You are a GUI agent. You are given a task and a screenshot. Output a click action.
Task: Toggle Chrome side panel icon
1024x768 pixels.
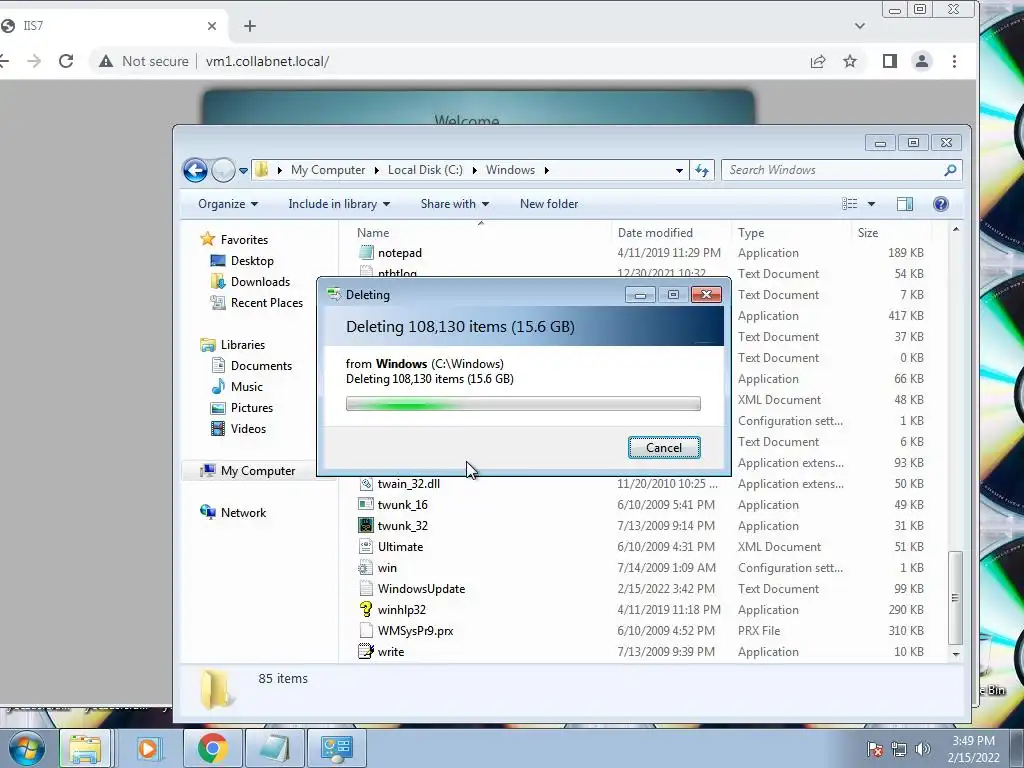click(889, 61)
